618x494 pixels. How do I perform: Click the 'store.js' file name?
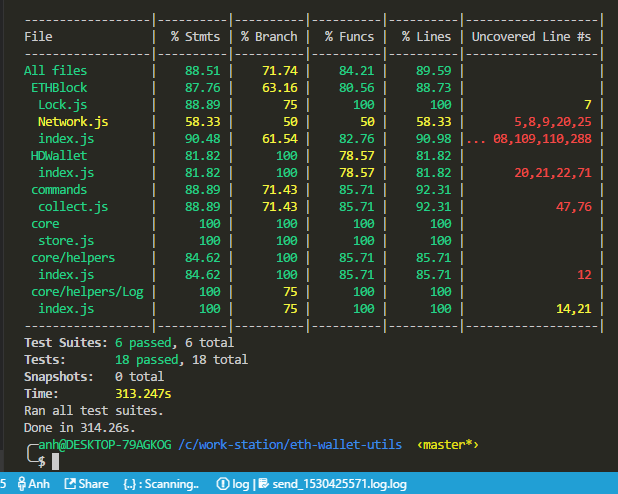click(66, 240)
